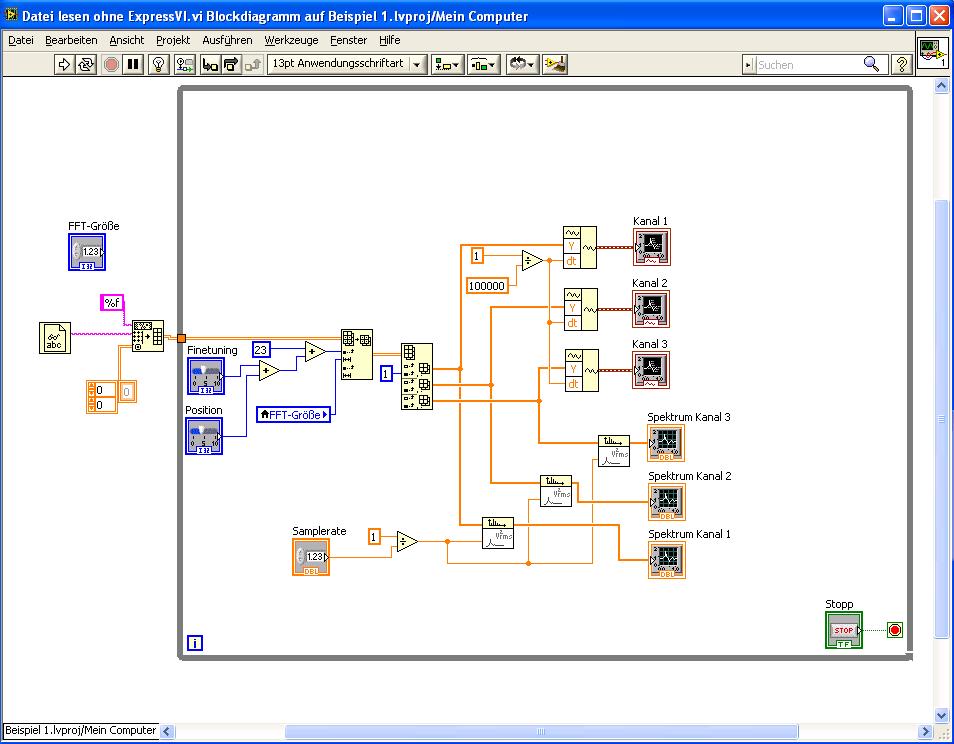Click into the Suchen search field
The height and width of the screenshot is (744, 954).
click(x=808, y=64)
